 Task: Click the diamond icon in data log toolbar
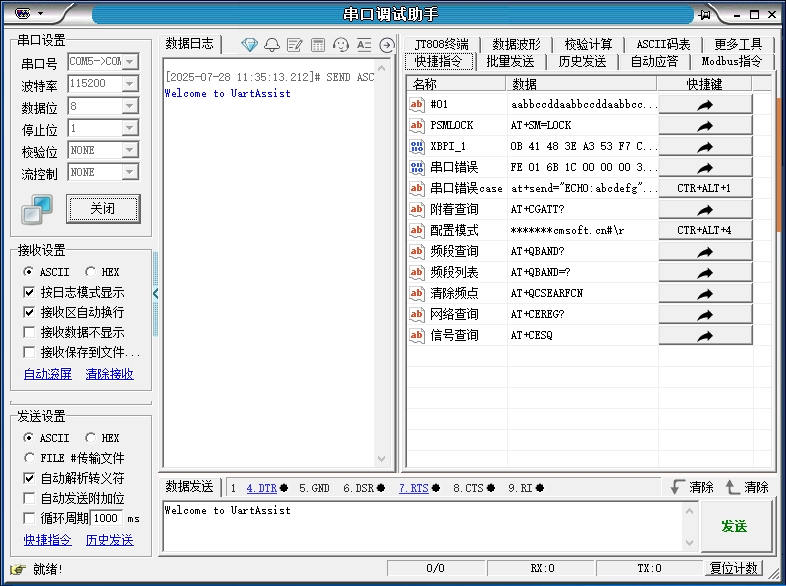[x=249, y=45]
